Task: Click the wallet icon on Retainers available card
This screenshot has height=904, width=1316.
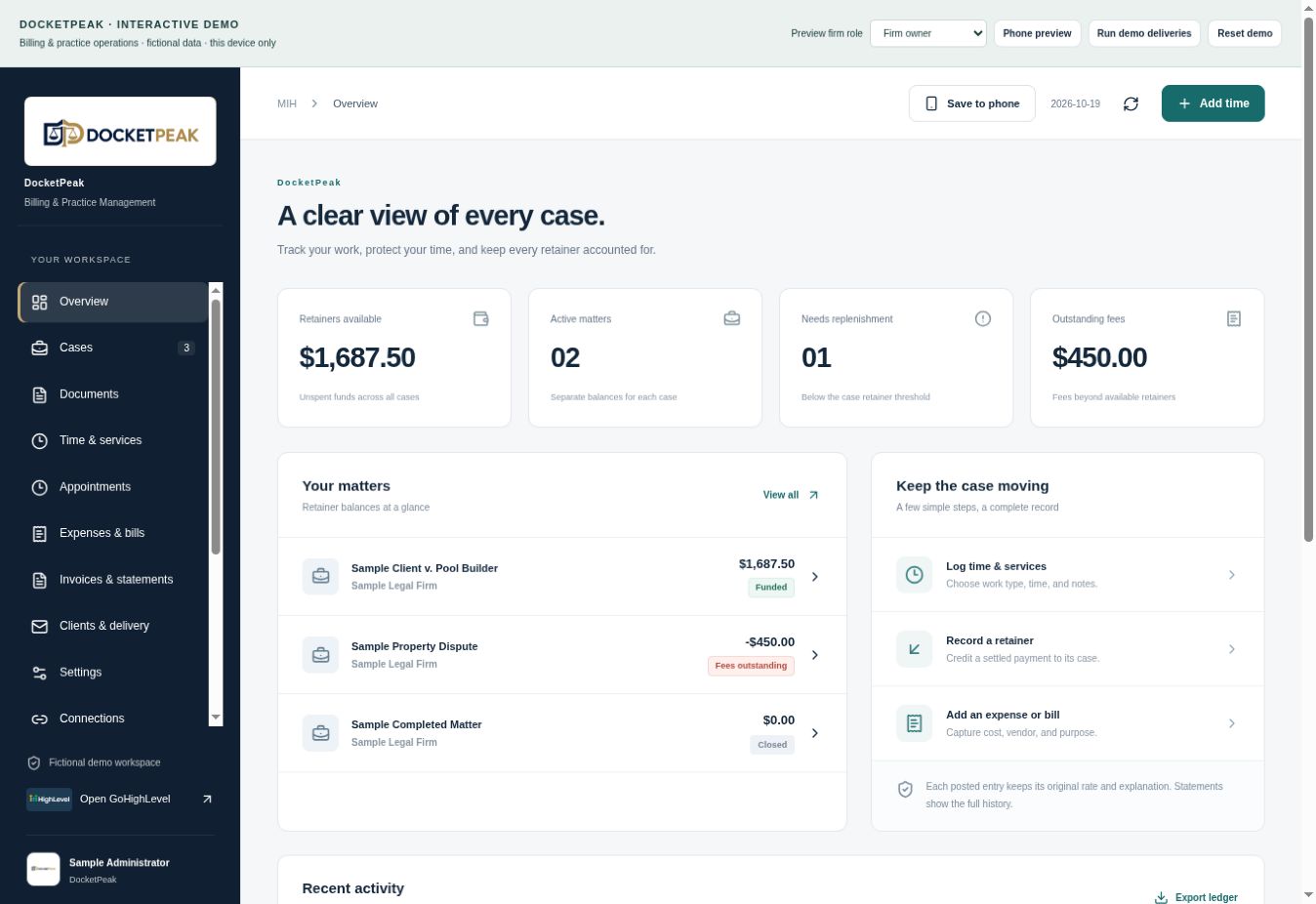Action: [x=481, y=318]
